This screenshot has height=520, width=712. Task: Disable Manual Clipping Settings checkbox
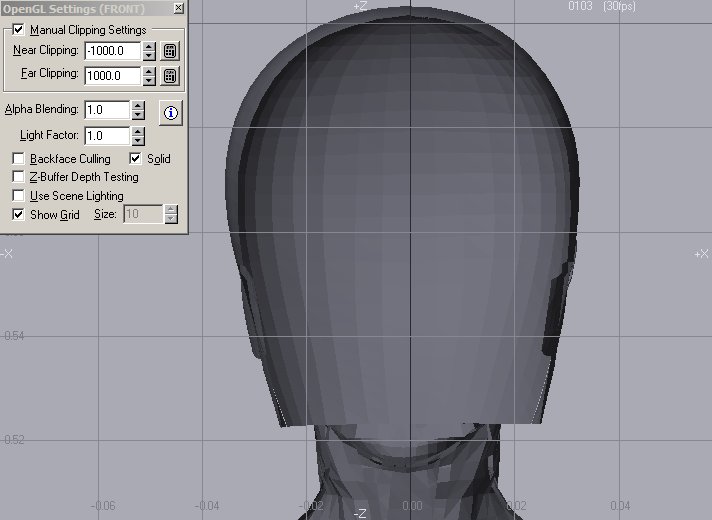[18, 30]
